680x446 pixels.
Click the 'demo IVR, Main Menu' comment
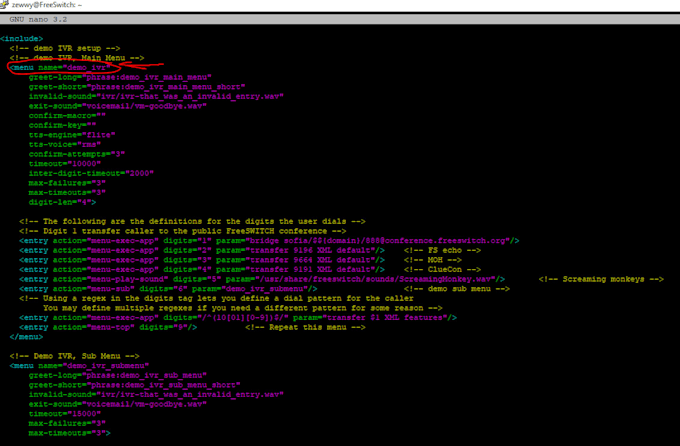(x=77, y=58)
